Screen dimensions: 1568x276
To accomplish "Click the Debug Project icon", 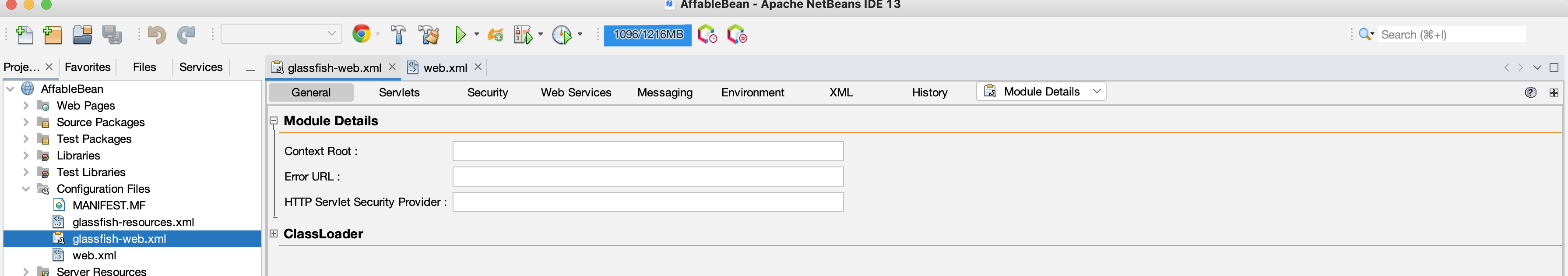I will (524, 35).
